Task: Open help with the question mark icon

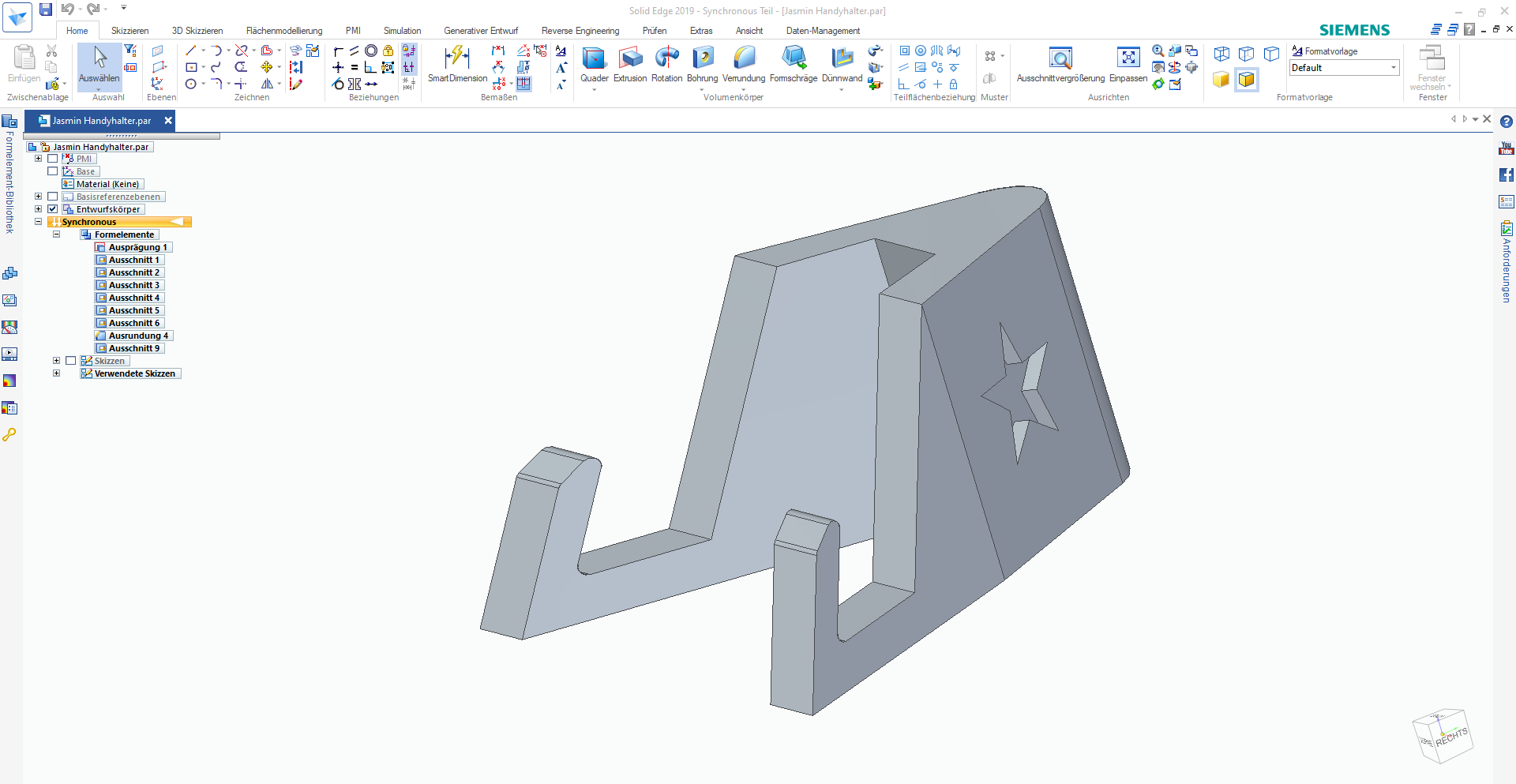Action: (x=1506, y=122)
